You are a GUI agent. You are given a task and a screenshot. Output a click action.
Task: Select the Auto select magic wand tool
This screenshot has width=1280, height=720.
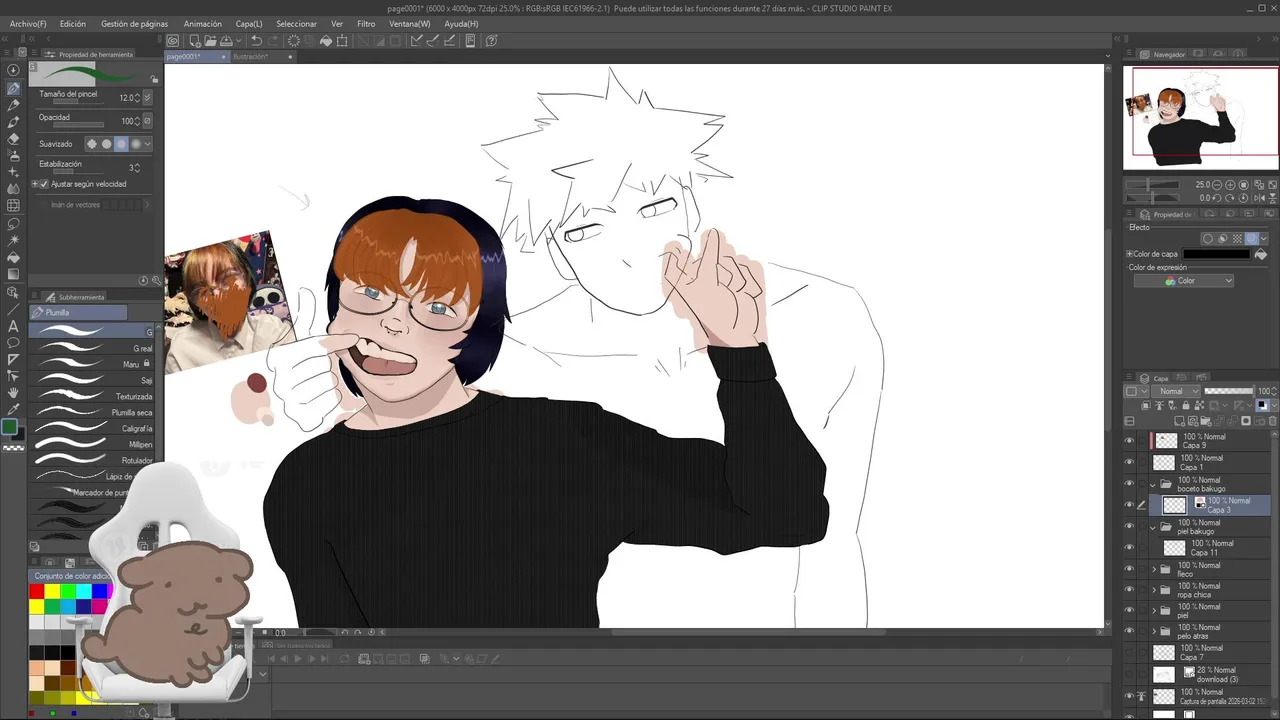click(x=13, y=240)
